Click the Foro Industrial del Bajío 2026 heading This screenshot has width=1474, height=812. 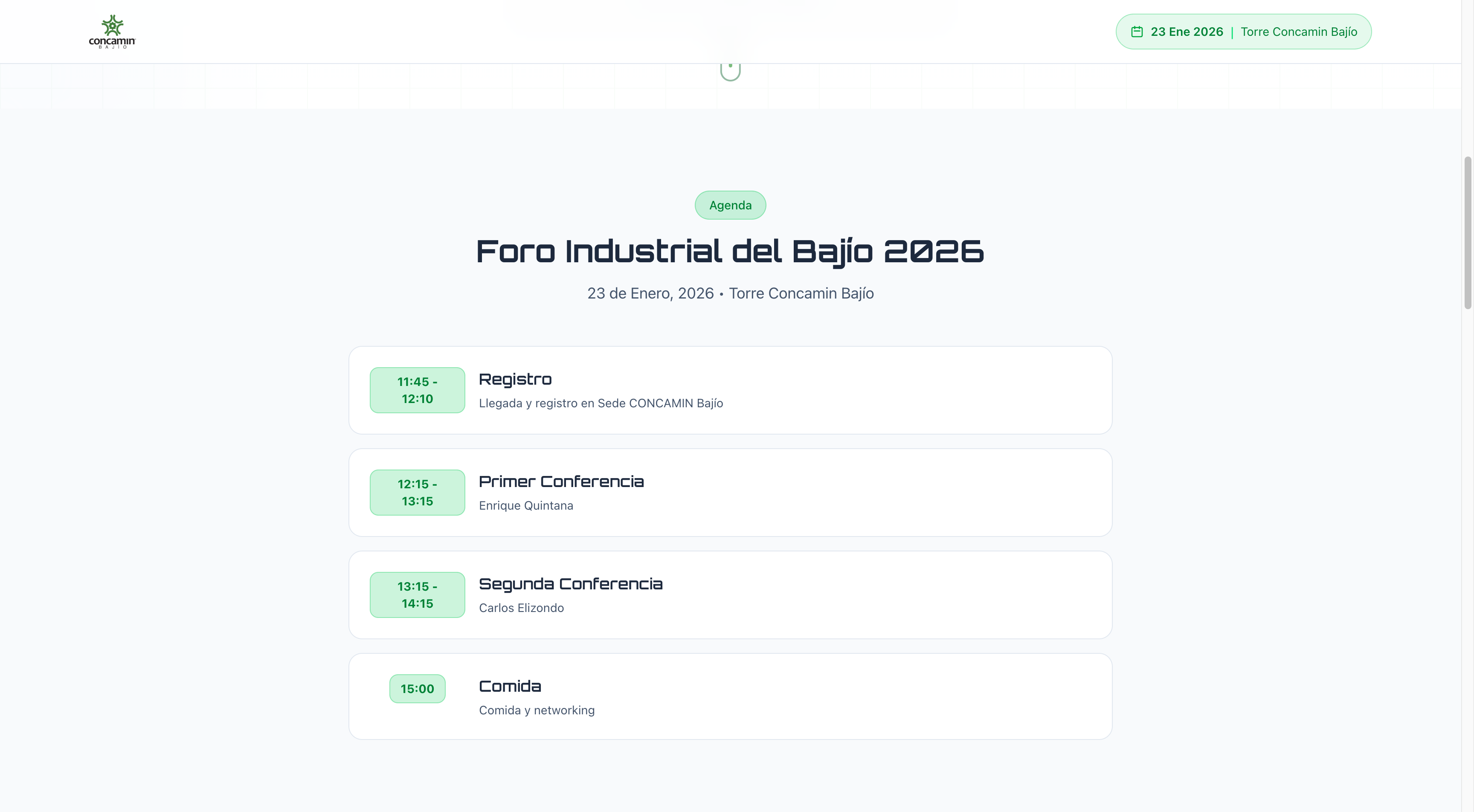[x=730, y=252]
